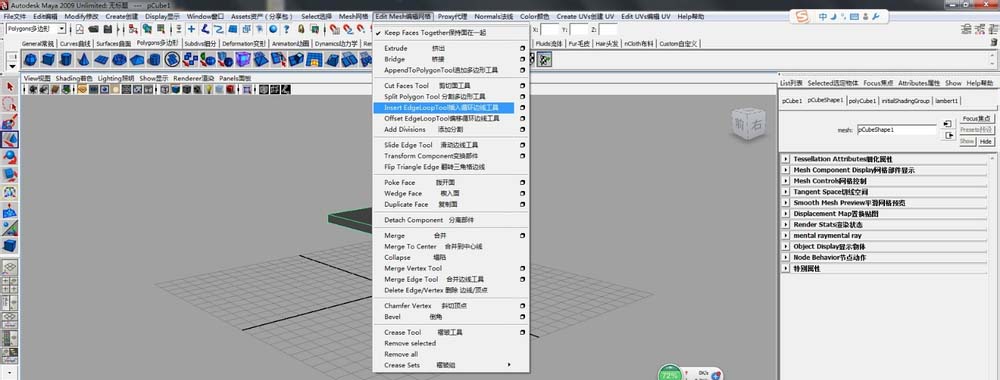
Task: Create a polygon sphere from shelf
Action: [x=30, y=60]
